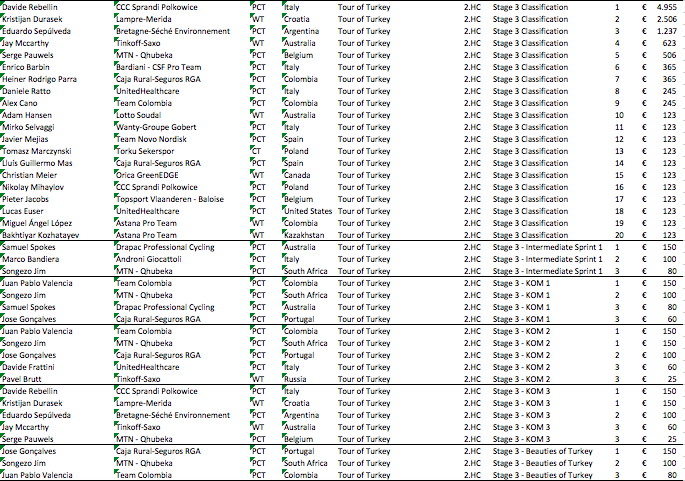
Task: Select Astana Pro Team in Bakhtiyar Kozhatayev row
Action: (146, 235)
